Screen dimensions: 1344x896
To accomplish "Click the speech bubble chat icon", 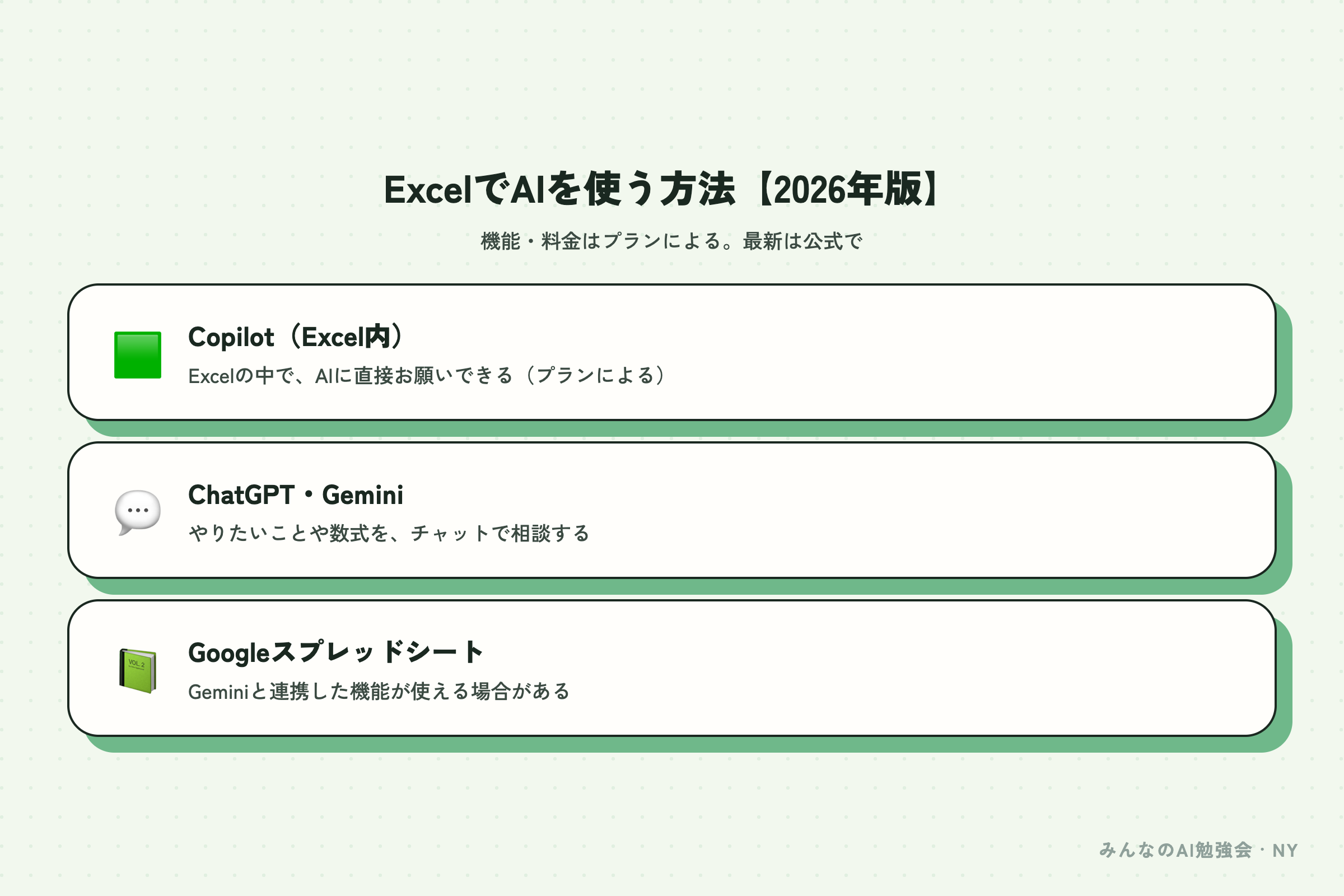I will pyautogui.click(x=138, y=512).
